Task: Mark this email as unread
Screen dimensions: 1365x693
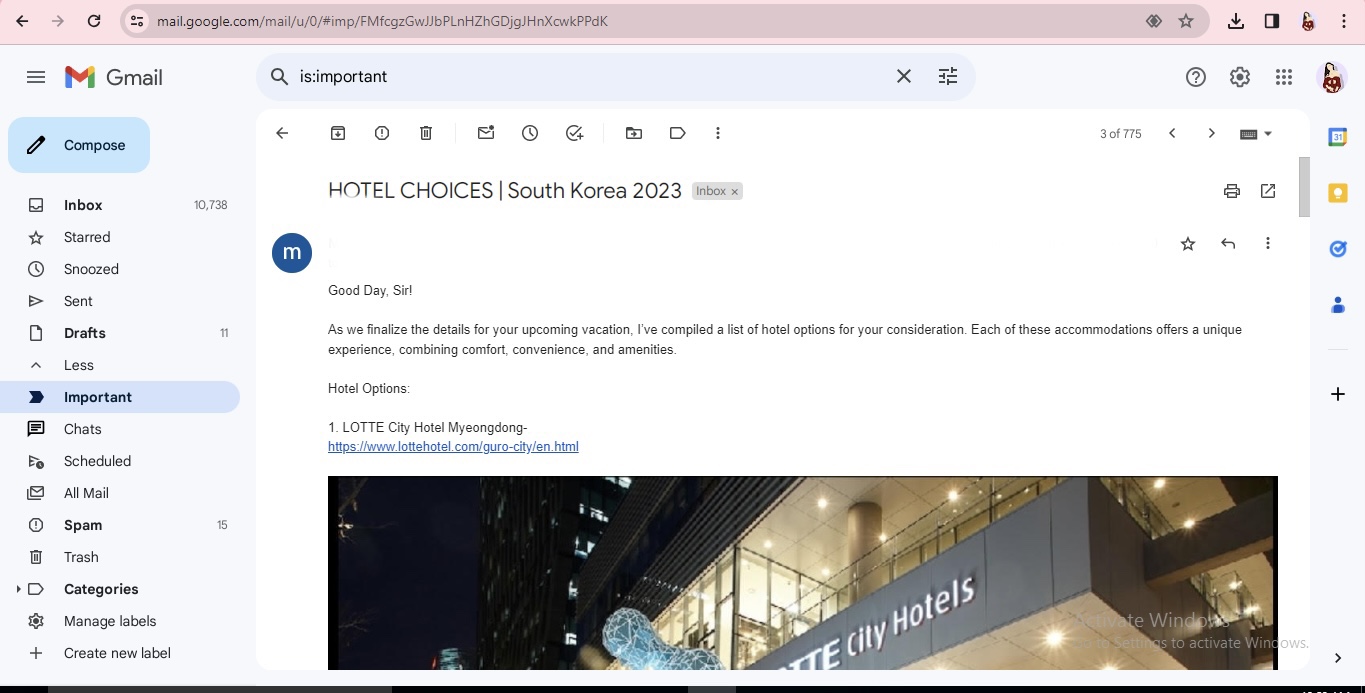Action: [486, 133]
